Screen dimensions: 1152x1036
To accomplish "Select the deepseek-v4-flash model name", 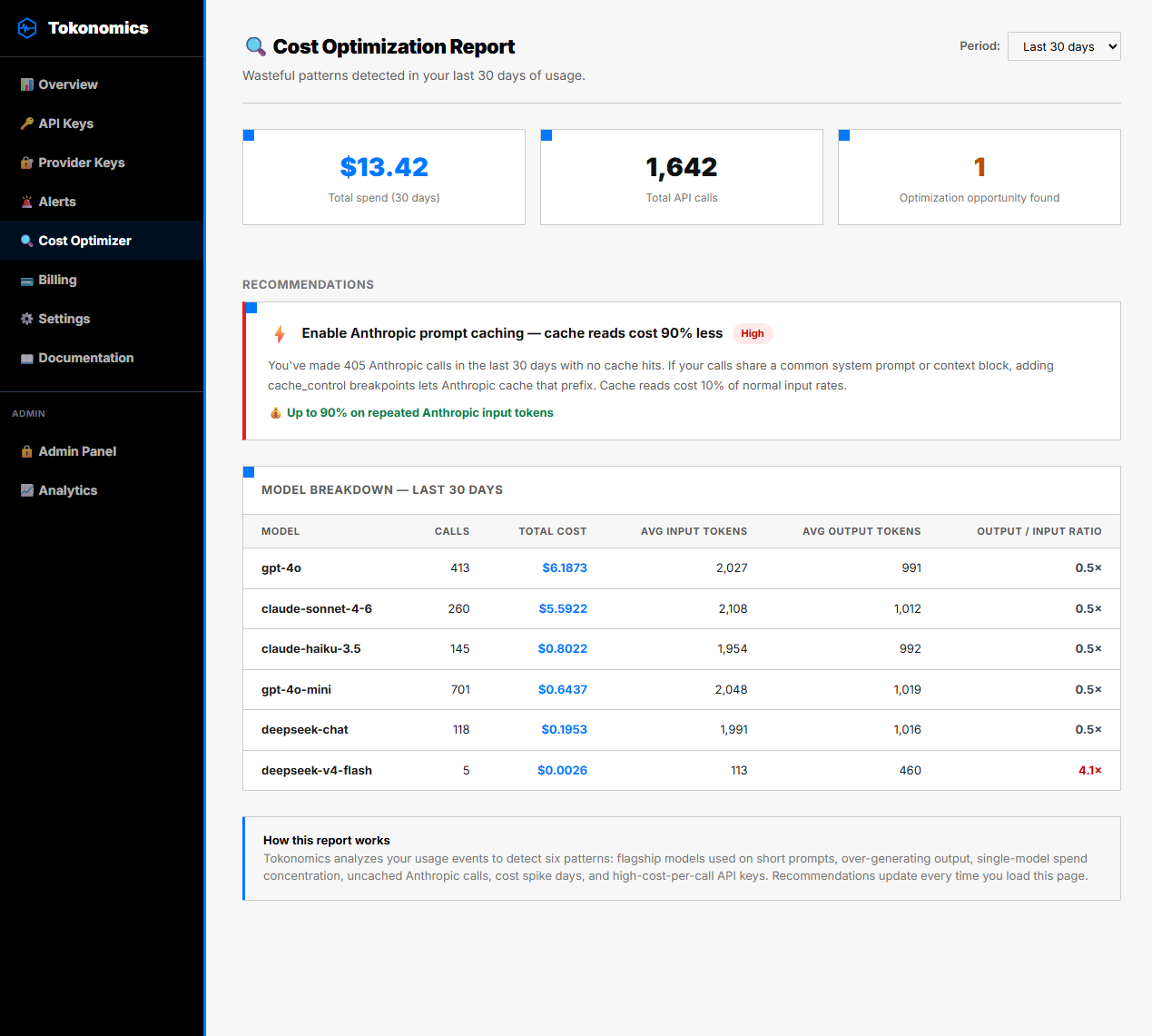I will click(317, 771).
